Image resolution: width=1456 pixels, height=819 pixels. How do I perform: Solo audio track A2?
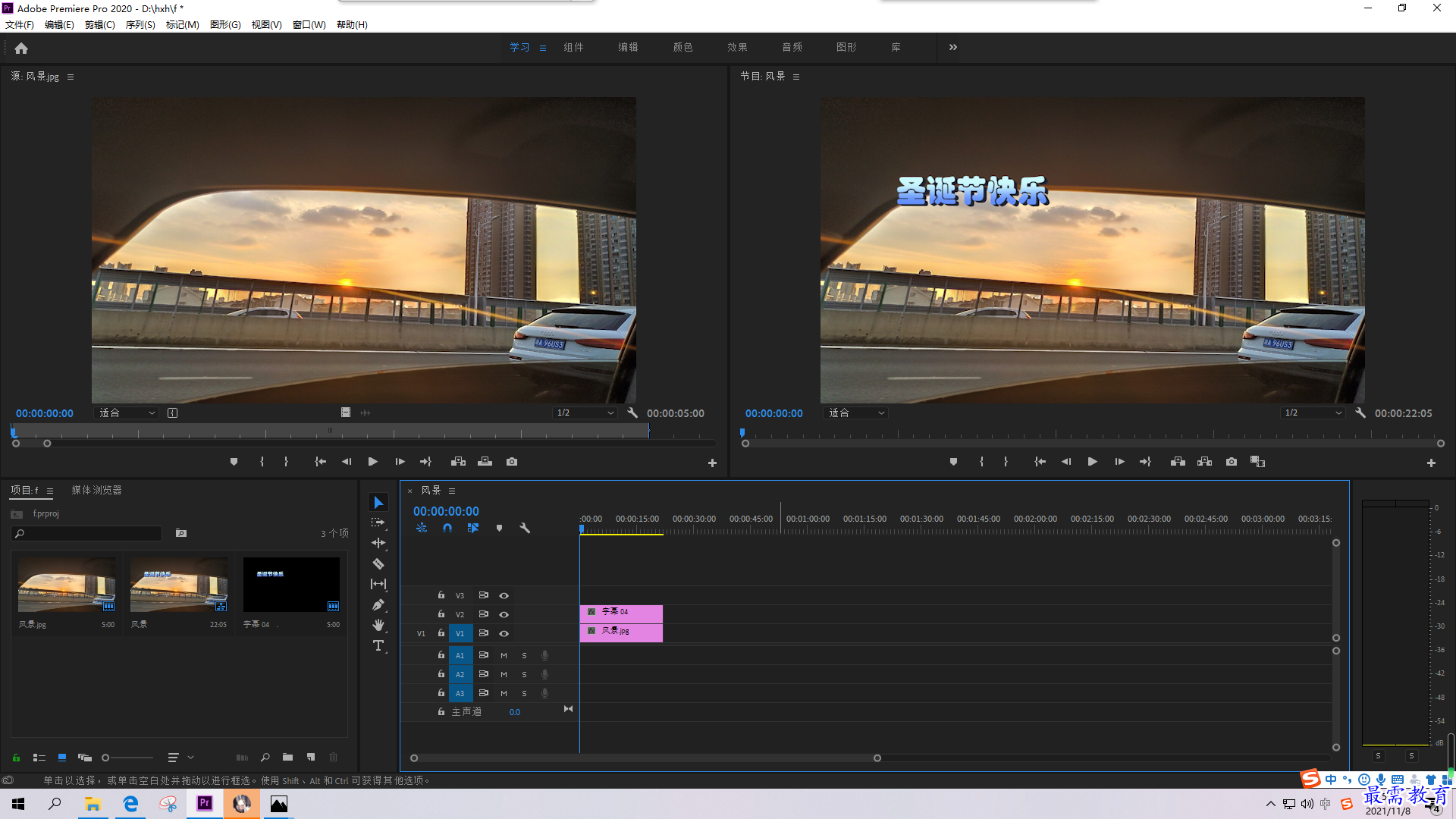(524, 674)
